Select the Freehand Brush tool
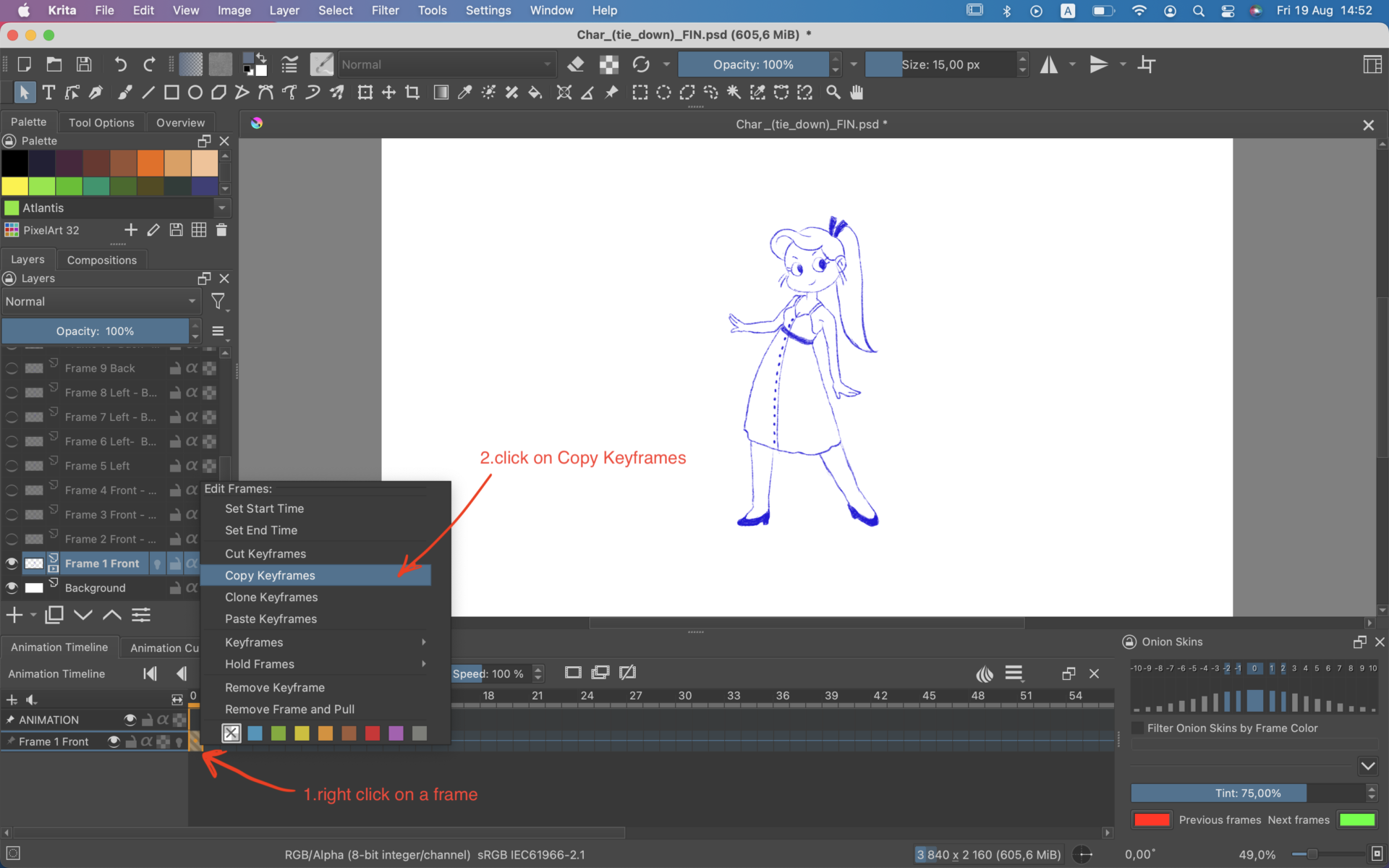The image size is (1389, 868). pos(124,92)
